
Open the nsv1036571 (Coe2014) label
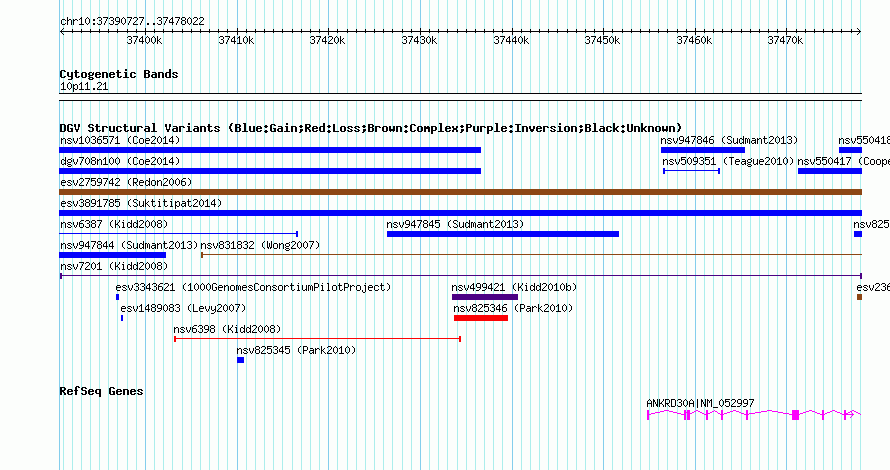tap(120, 140)
